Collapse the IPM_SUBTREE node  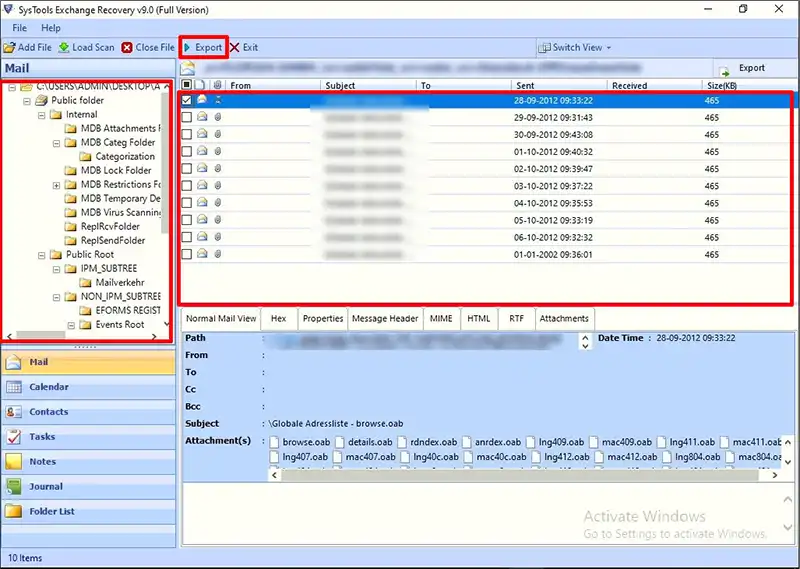(x=57, y=269)
